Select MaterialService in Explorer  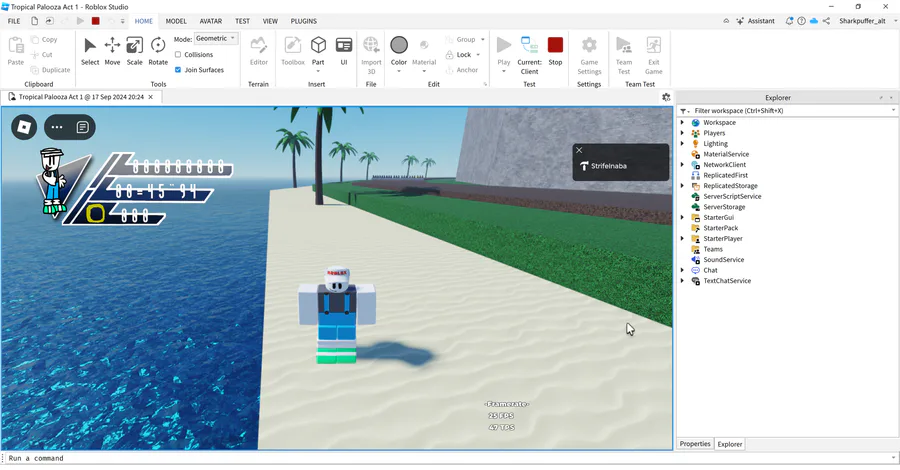click(726, 154)
